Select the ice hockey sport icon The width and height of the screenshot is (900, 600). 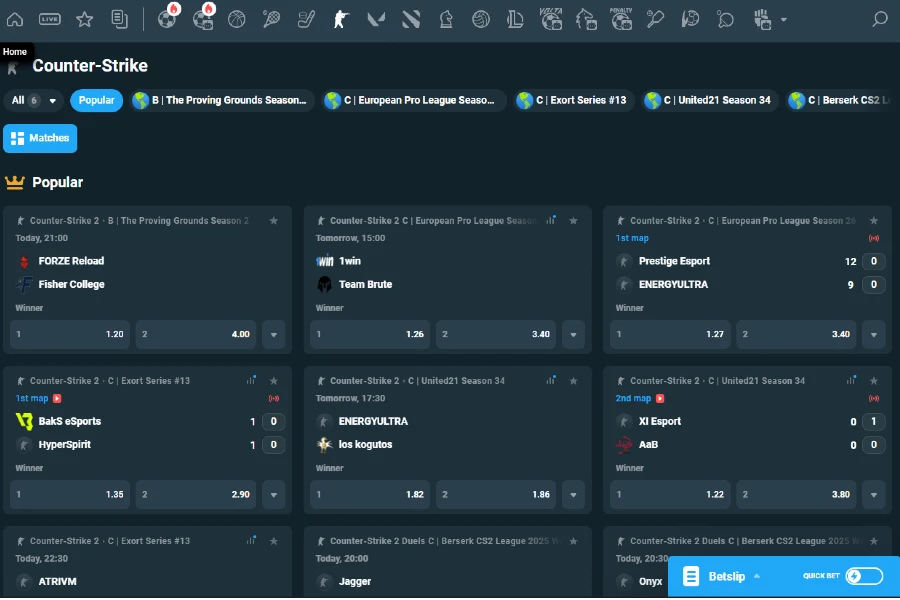coord(306,18)
